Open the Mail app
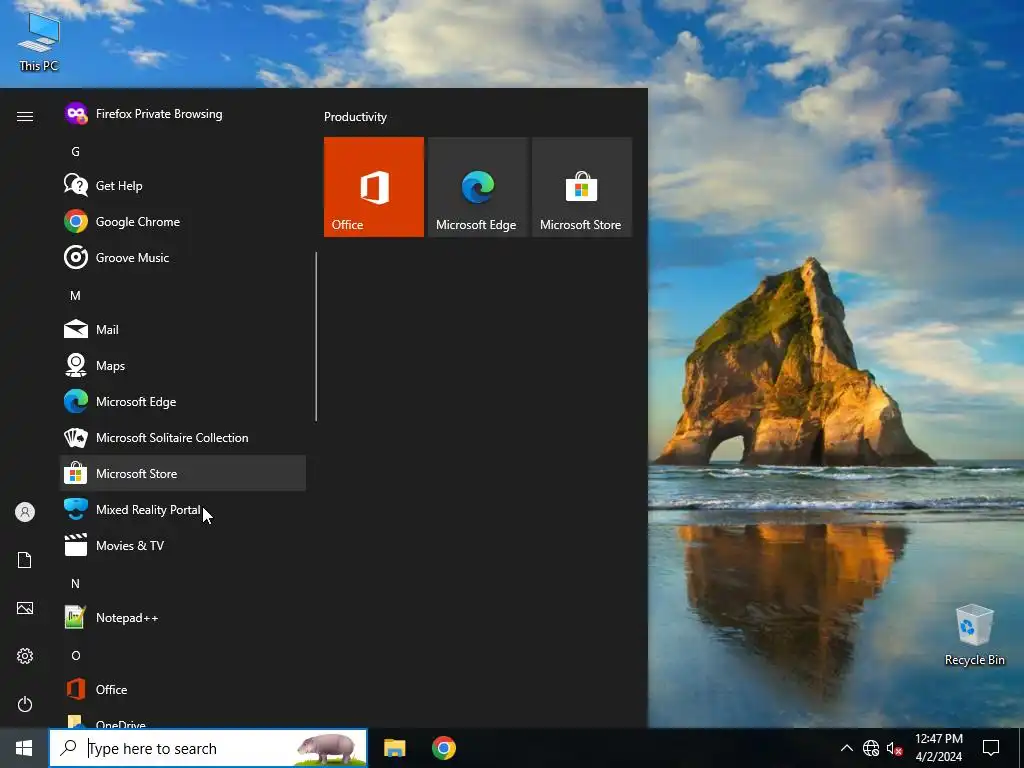 pyautogui.click(x=183, y=329)
